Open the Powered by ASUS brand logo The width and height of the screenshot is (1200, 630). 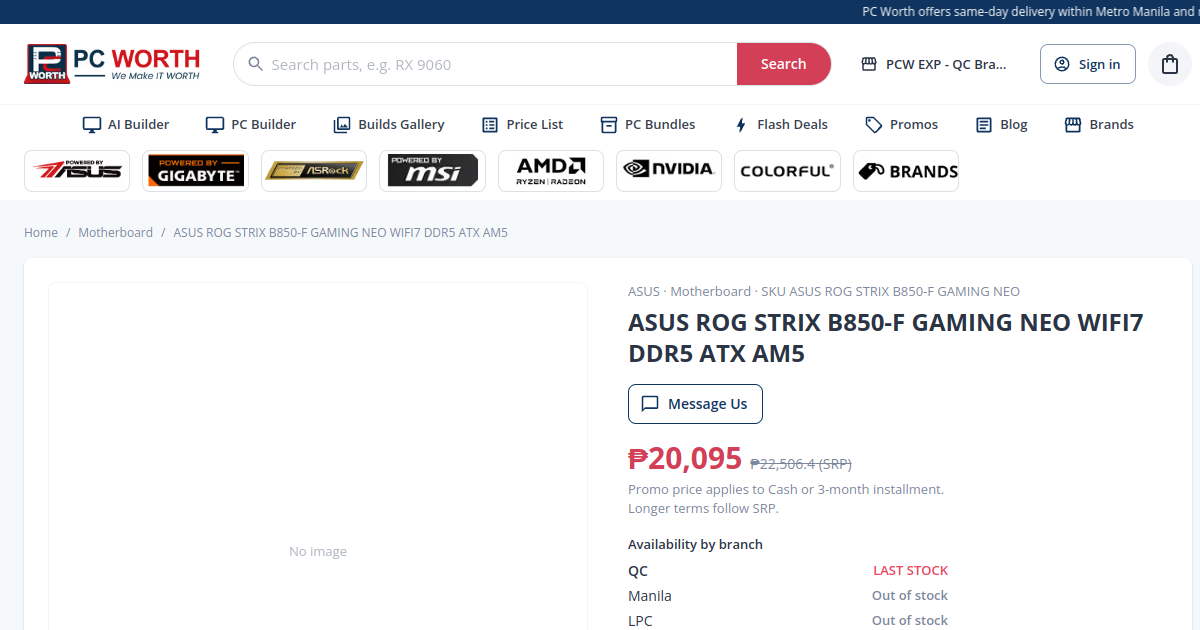(77, 171)
